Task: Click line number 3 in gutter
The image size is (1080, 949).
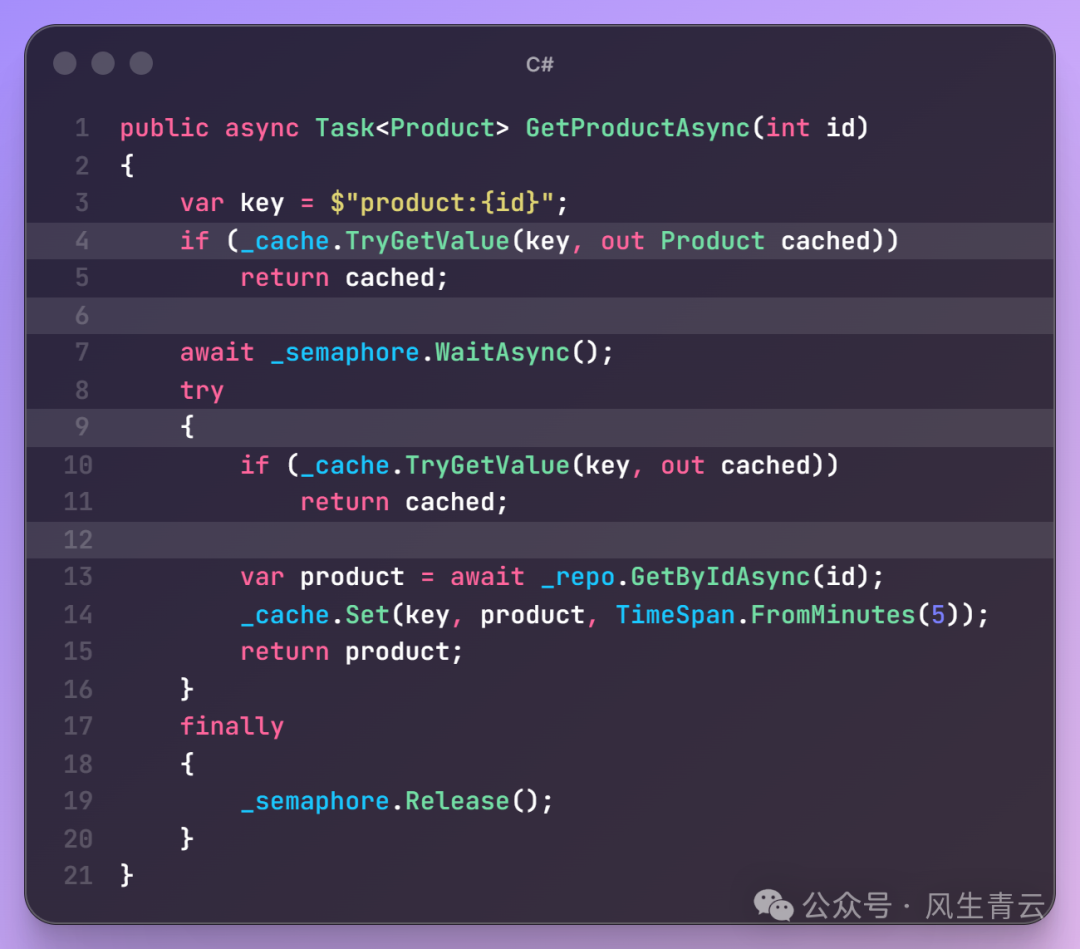Action: click(82, 203)
